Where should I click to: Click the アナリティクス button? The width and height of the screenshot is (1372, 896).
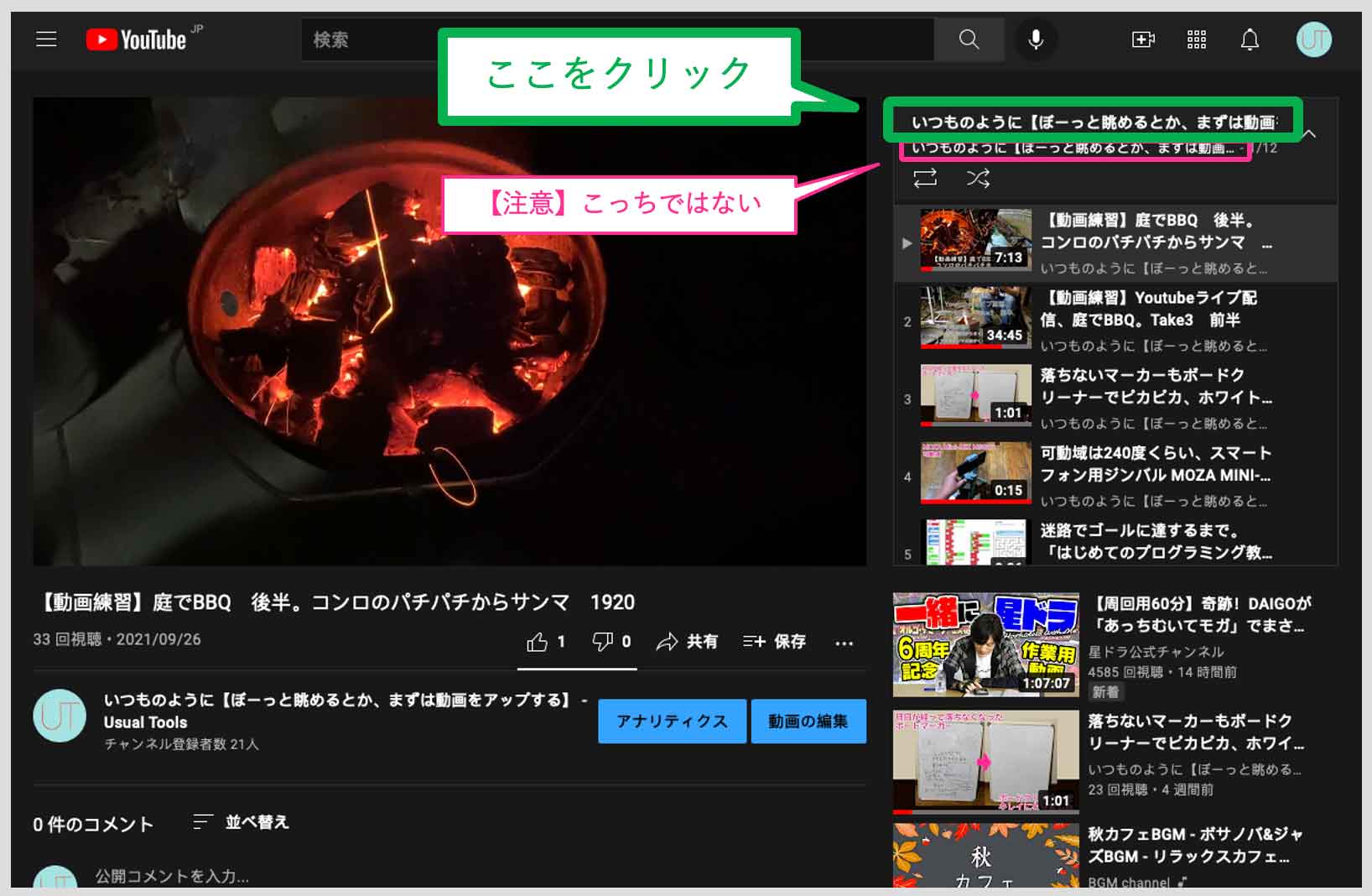(672, 721)
